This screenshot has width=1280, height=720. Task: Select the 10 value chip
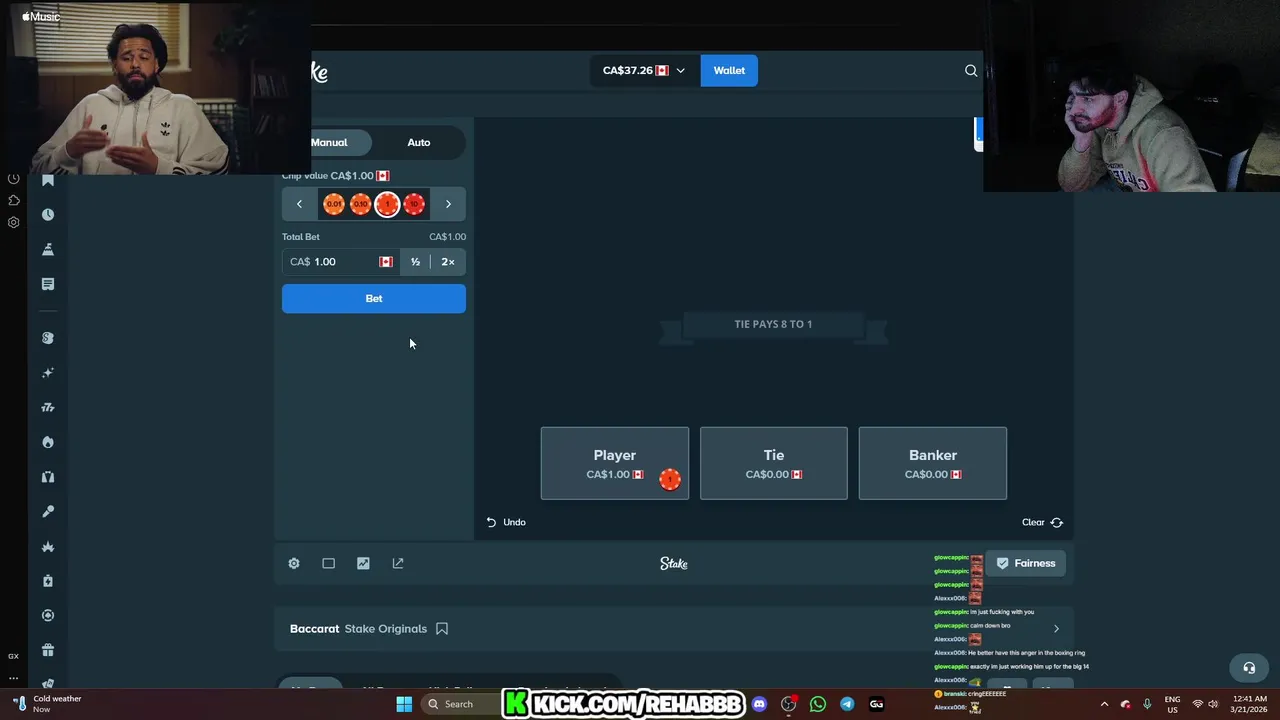click(414, 204)
